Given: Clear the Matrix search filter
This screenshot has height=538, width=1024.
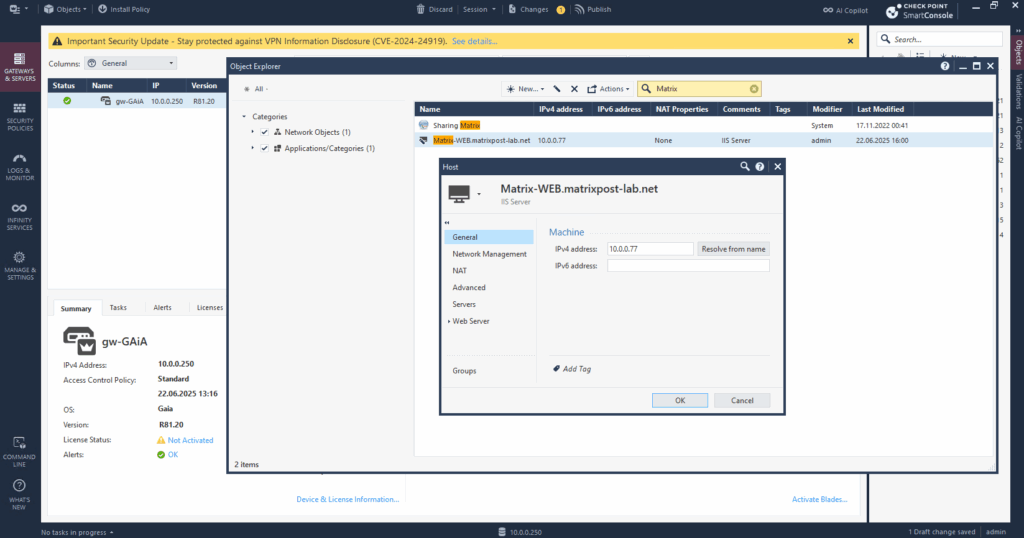Looking at the screenshot, I should pyautogui.click(x=754, y=89).
